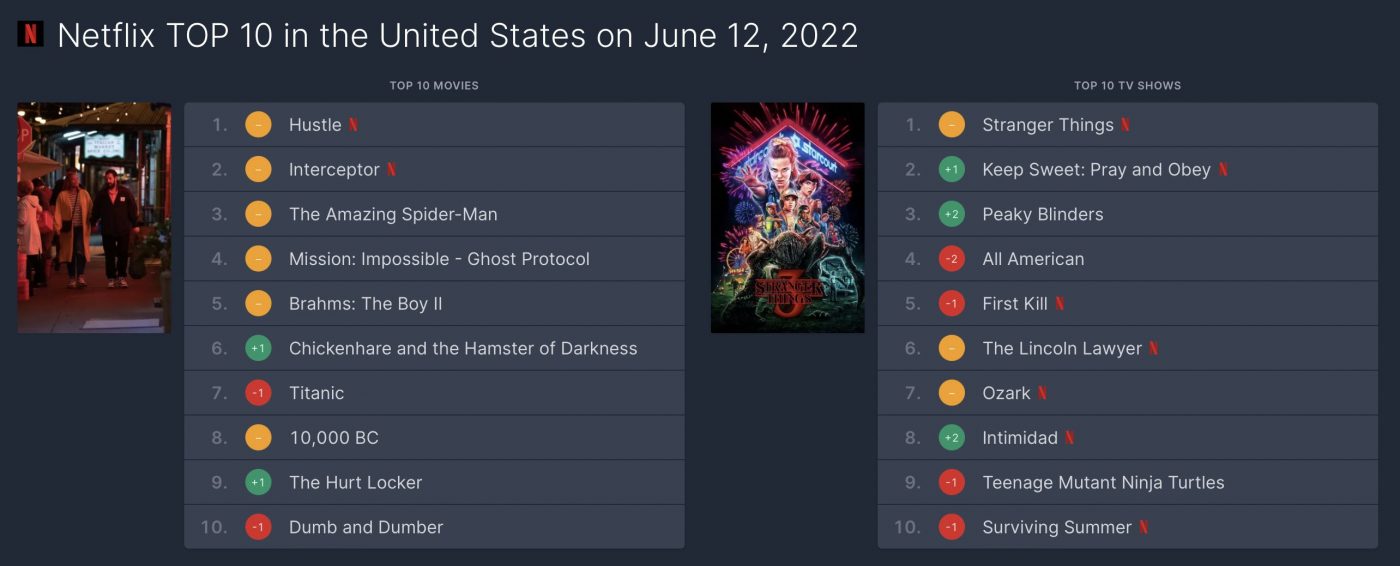
Task: Click the Netflix N icon after Surviving Summer
Action: coord(1143,527)
